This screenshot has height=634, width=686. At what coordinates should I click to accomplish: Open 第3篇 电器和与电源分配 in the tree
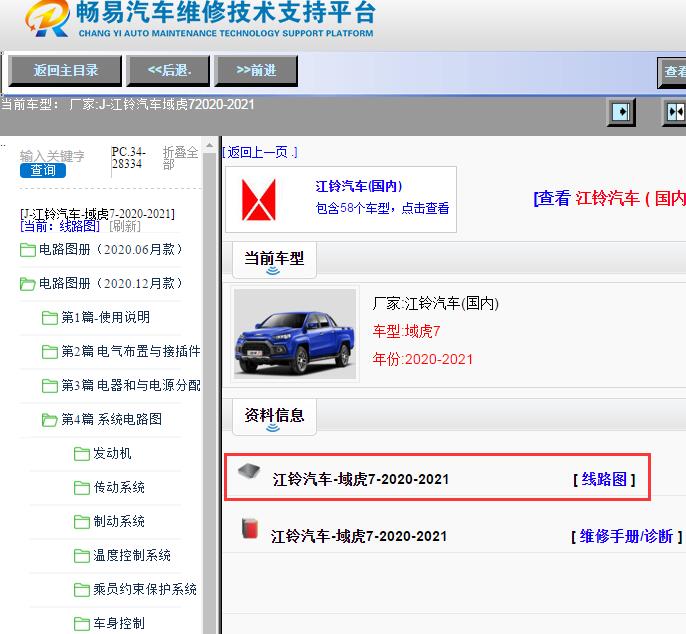(130, 385)
